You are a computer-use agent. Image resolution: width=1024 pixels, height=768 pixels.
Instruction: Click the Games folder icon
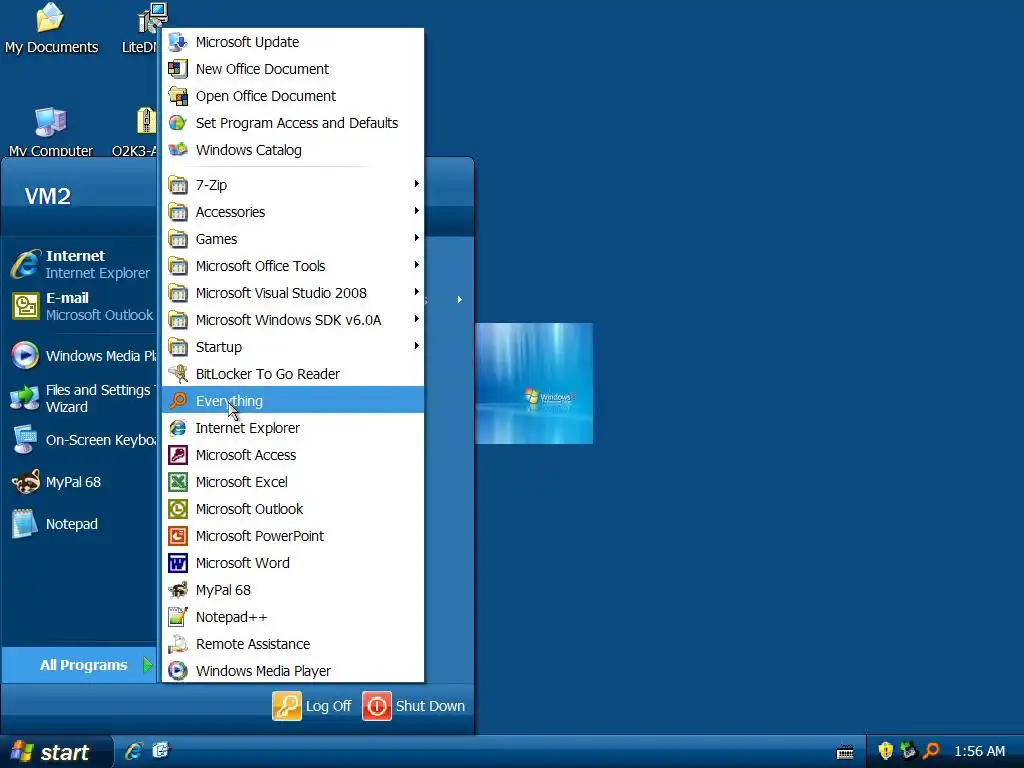click(x=178, y=239)
